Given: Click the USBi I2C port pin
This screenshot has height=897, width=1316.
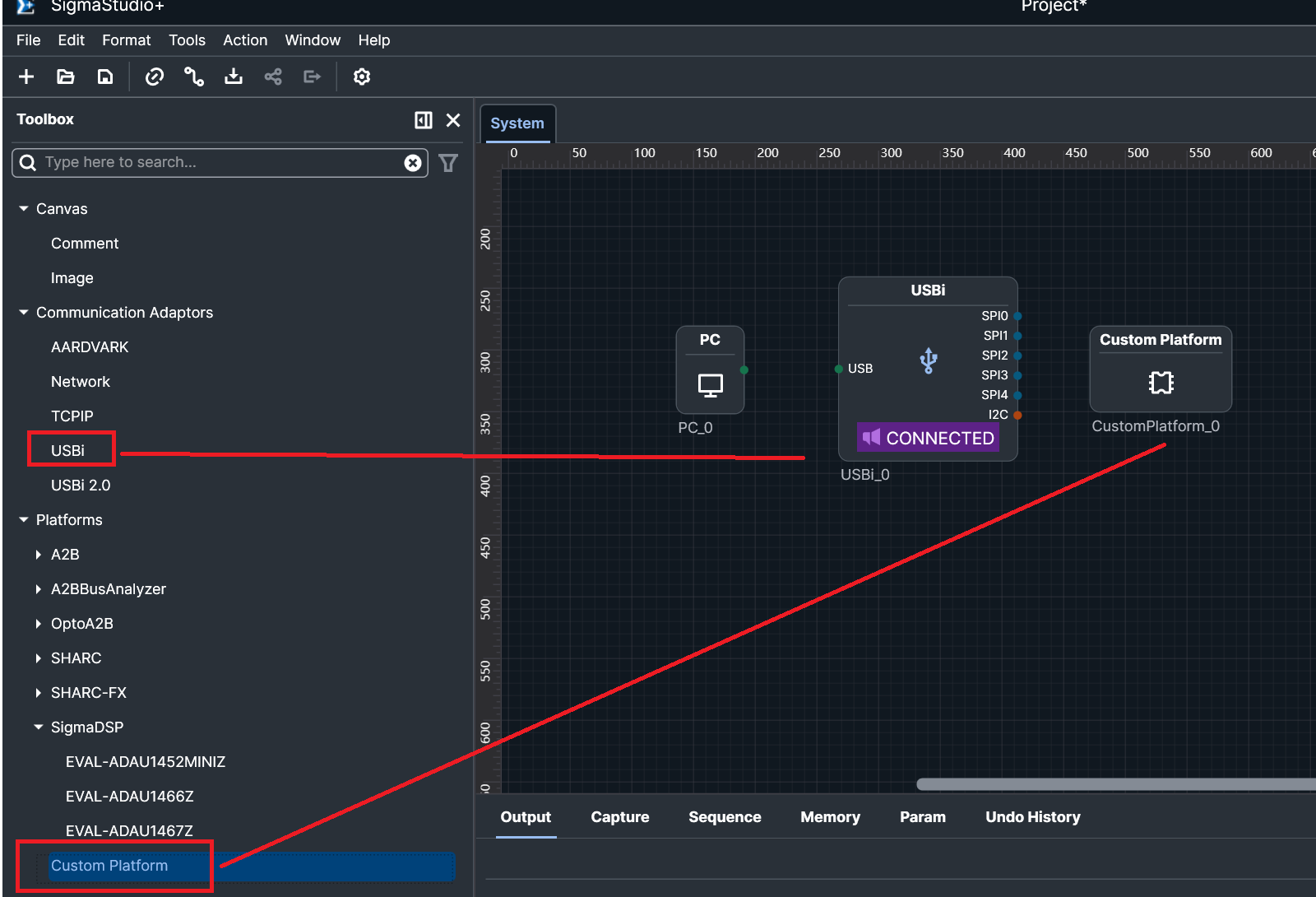Looking at the screenshot, I should (1017, 415).
